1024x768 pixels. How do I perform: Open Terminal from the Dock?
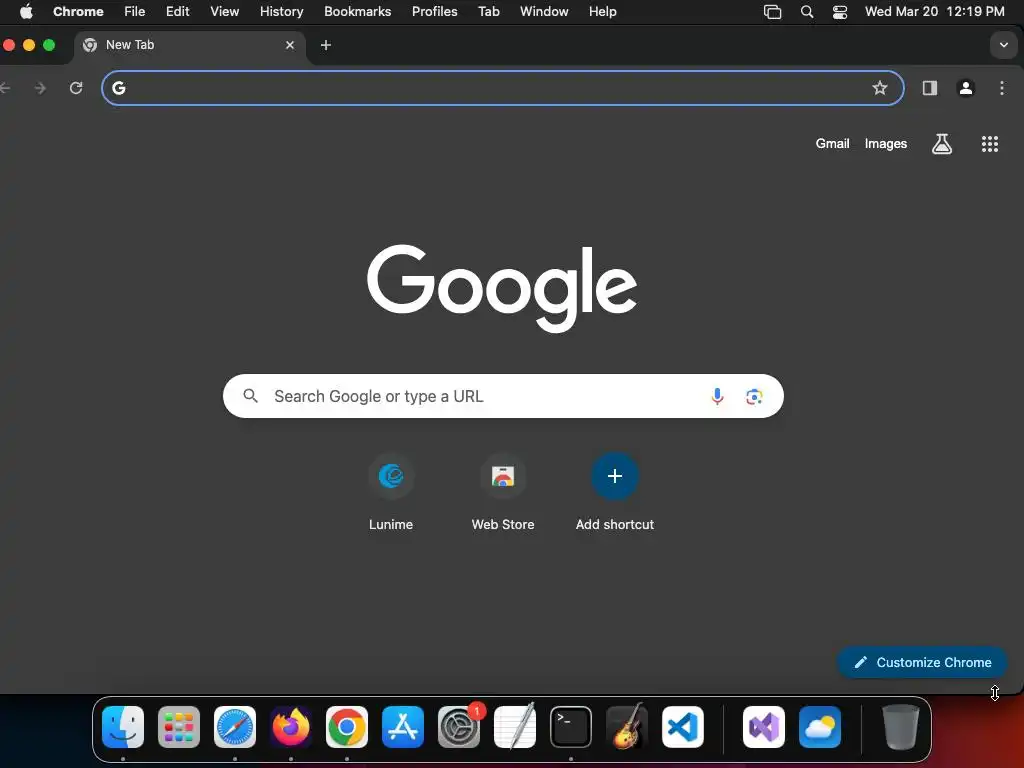click(x=571, y=727)
